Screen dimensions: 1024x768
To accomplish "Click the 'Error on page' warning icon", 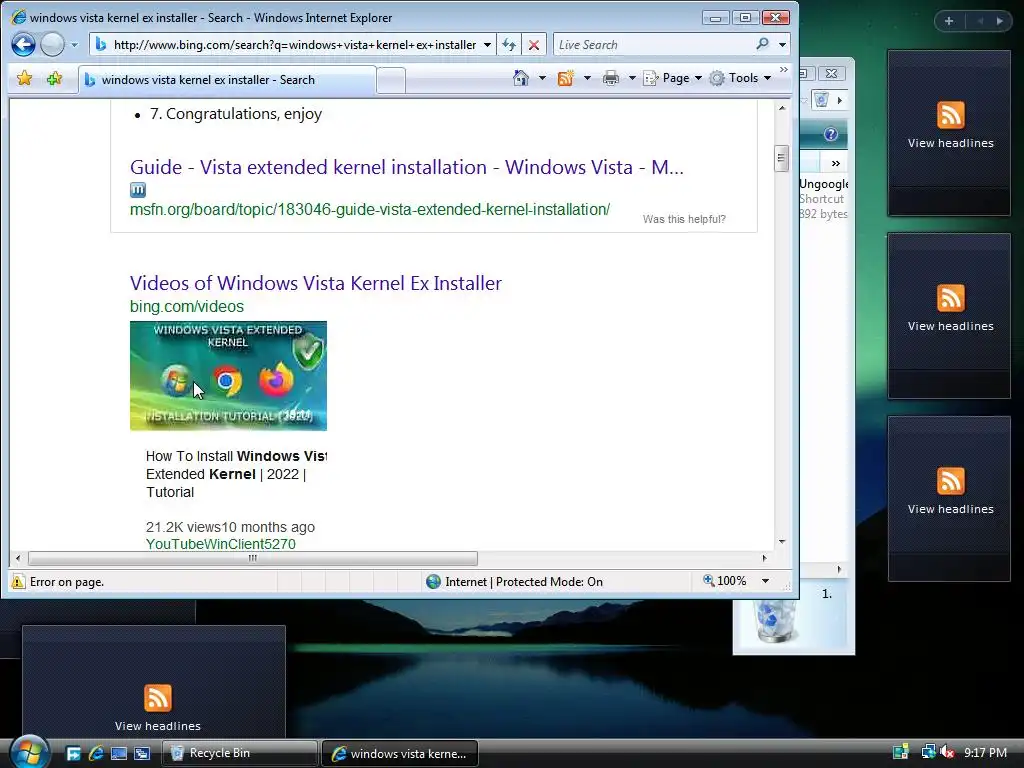I will (x=18, y=582).
